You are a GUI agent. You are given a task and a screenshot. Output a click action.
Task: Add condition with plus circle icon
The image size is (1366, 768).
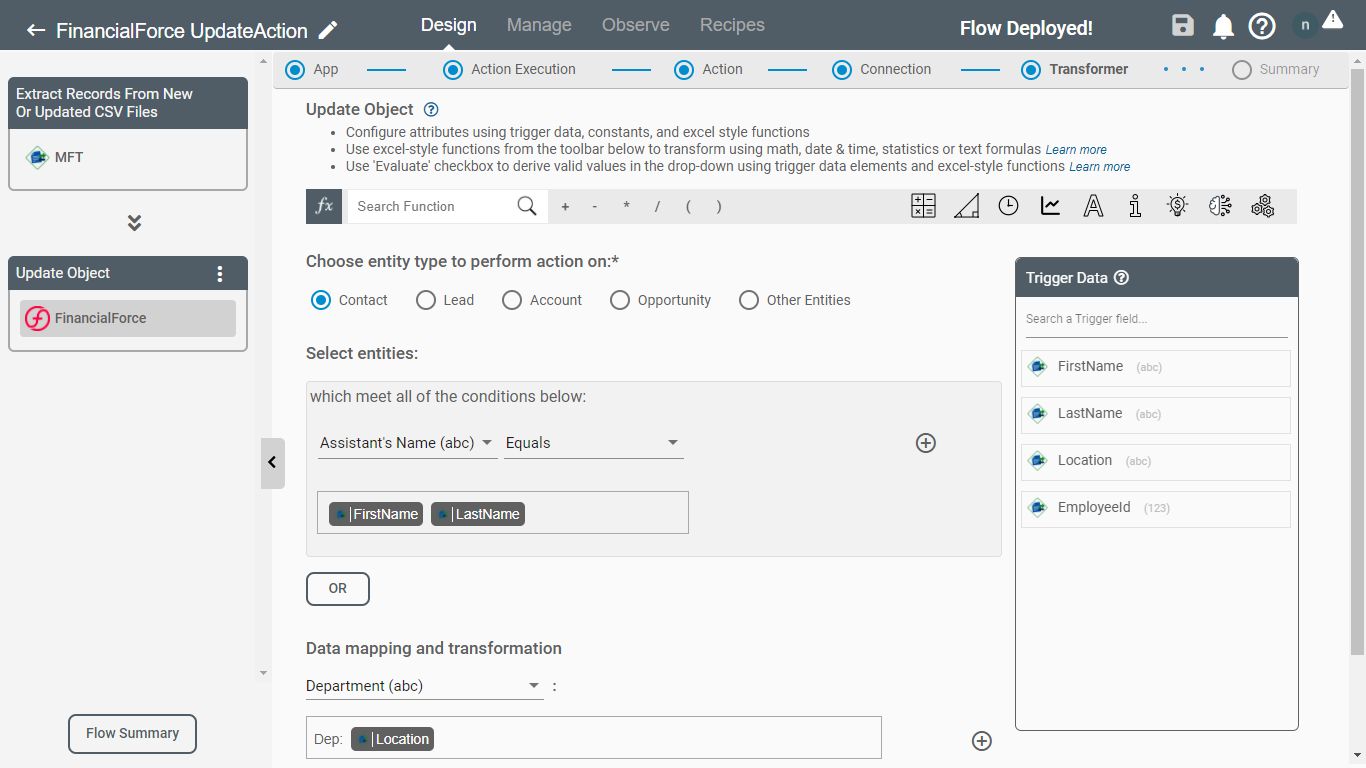point(926,443)
